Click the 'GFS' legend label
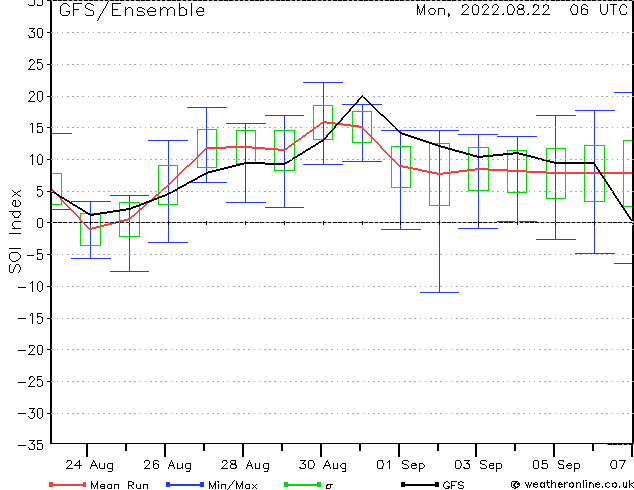 [453, 485]
